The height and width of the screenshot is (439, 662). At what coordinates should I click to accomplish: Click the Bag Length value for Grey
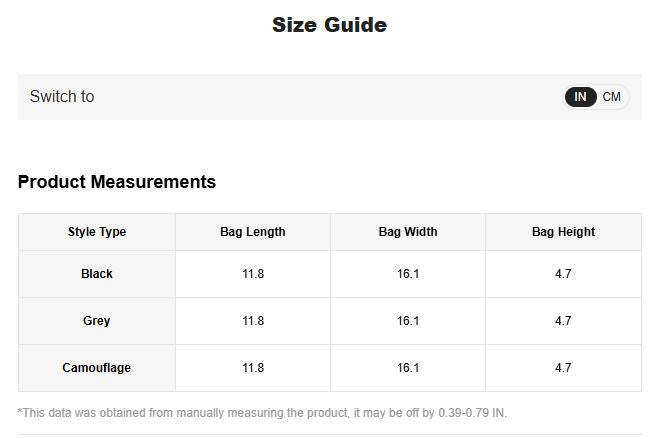[253, 321]
